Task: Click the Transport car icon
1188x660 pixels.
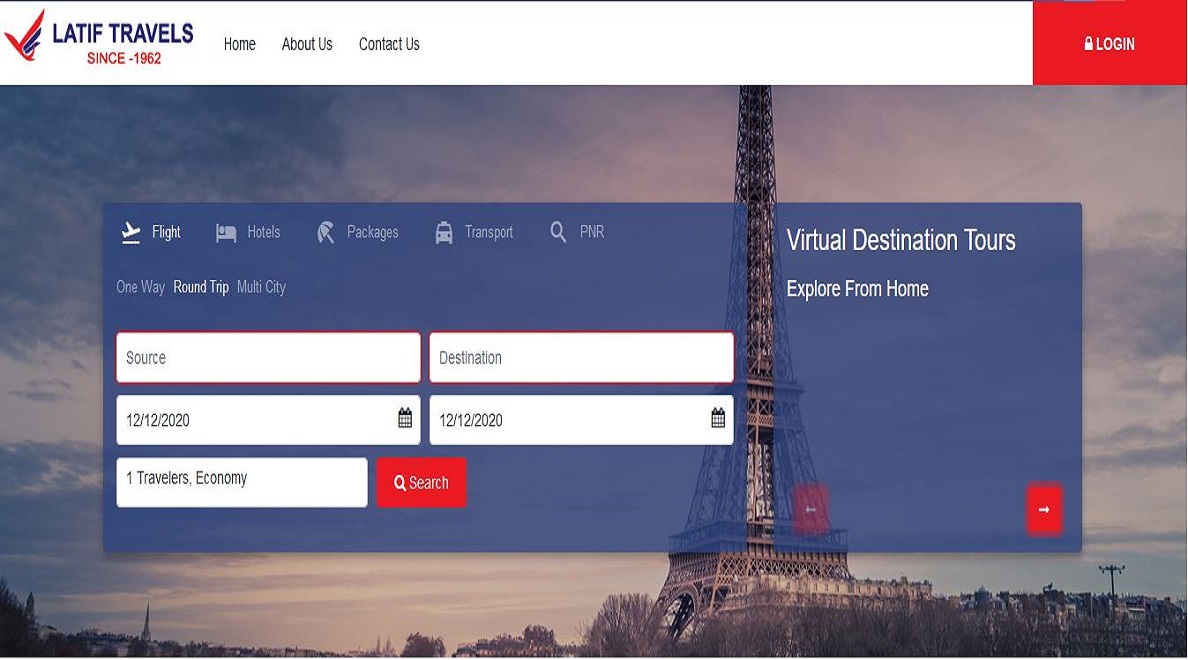Action: 444,233
